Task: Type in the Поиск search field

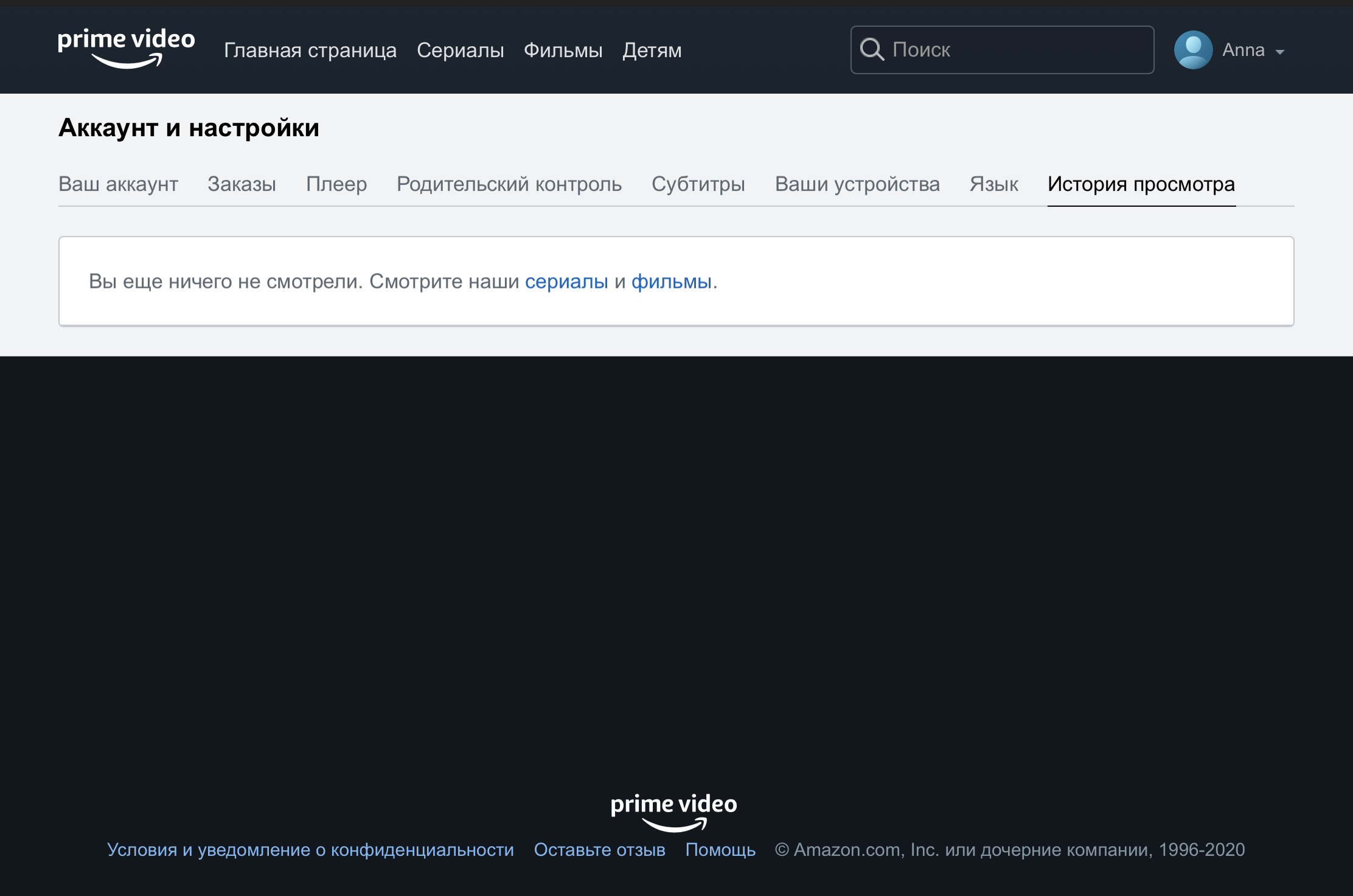Action: tap(1019, 50)
